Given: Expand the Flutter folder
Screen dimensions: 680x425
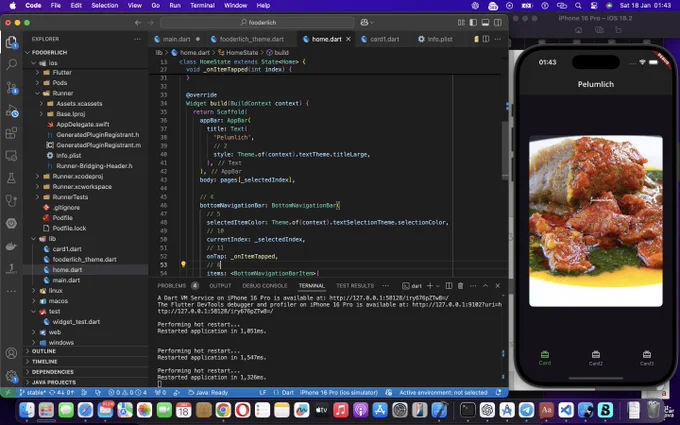Looking at the screenshot, I should click(38, 72).
